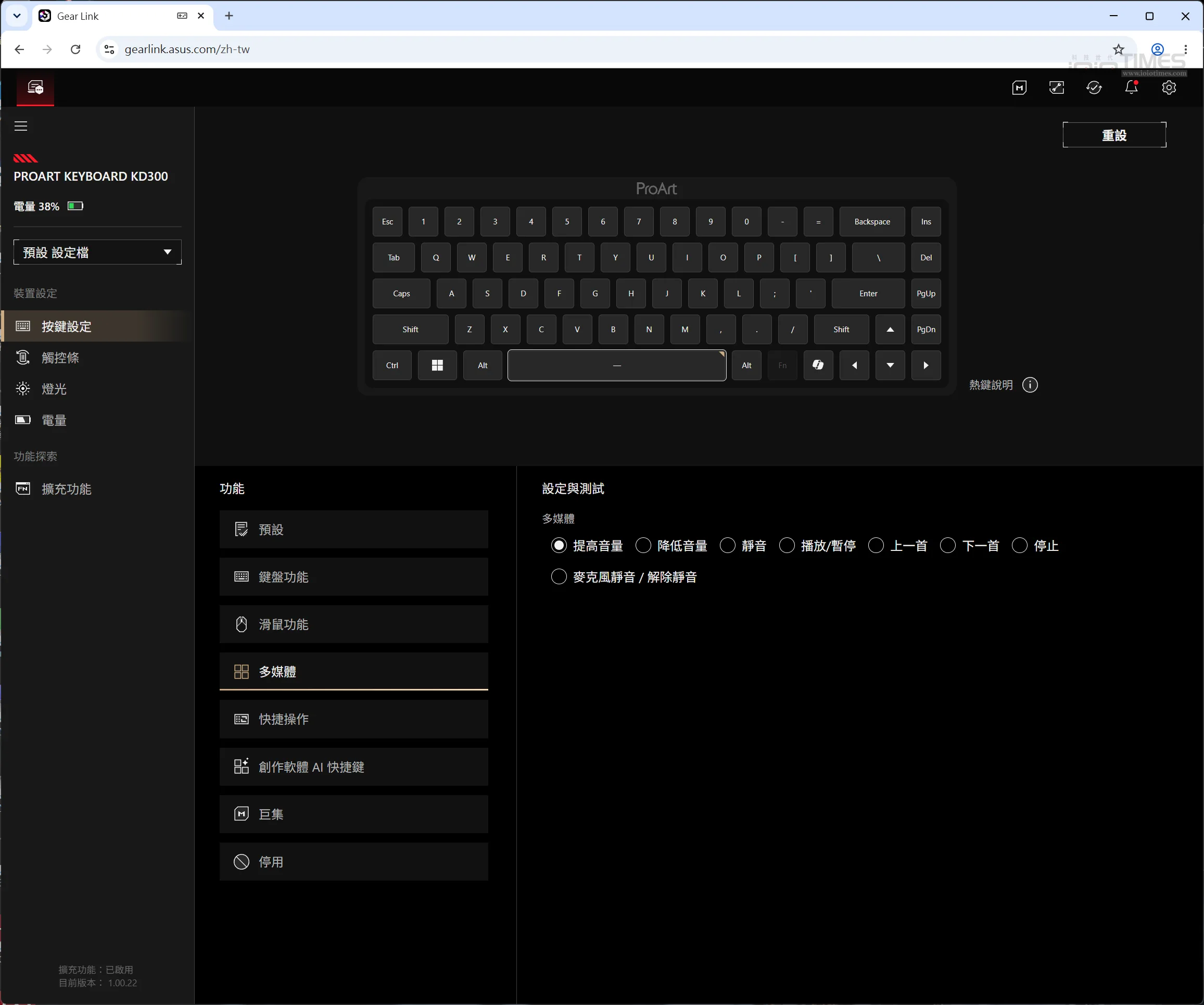
Task: Choose the 多媒體 function category
Action: tap(354, 672)
